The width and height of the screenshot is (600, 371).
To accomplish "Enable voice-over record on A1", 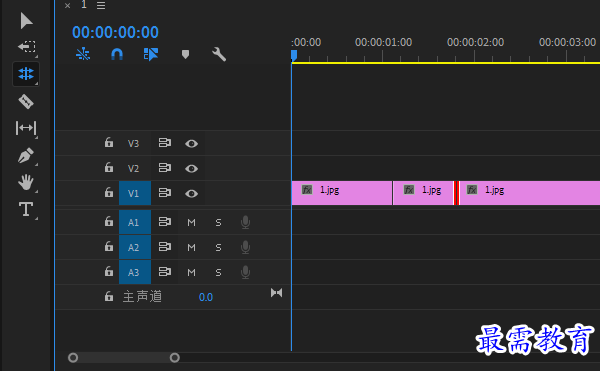I will [246, 222].
